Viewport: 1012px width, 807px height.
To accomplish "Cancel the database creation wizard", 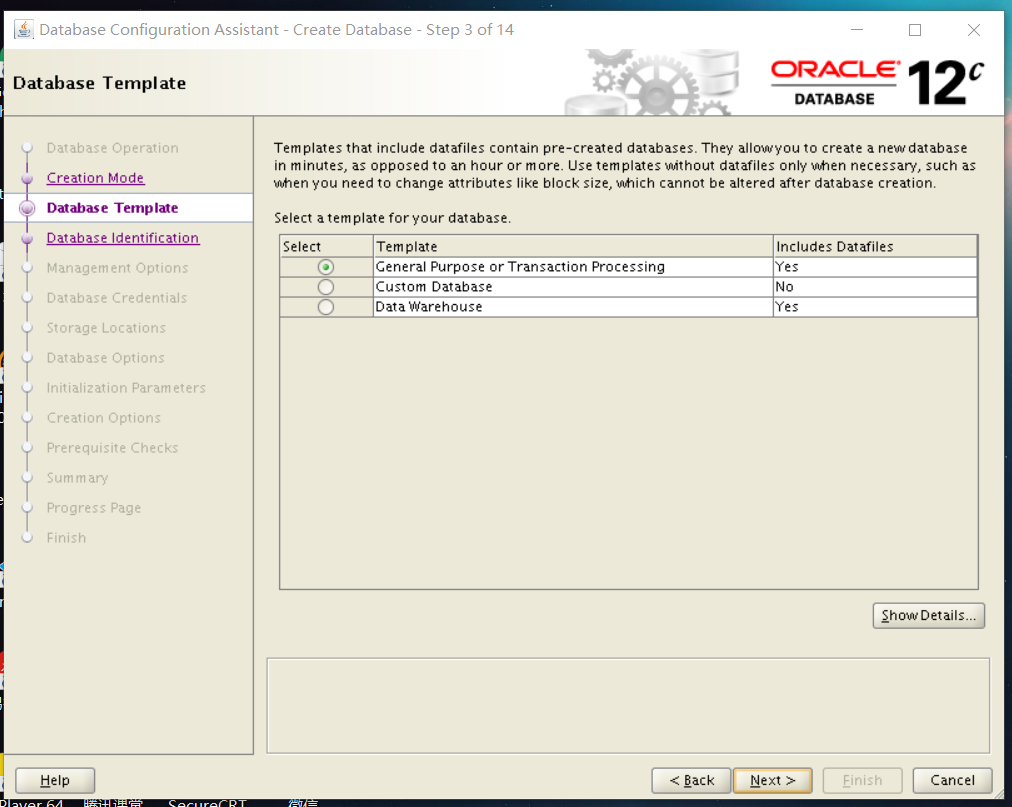I will point(951,780).
